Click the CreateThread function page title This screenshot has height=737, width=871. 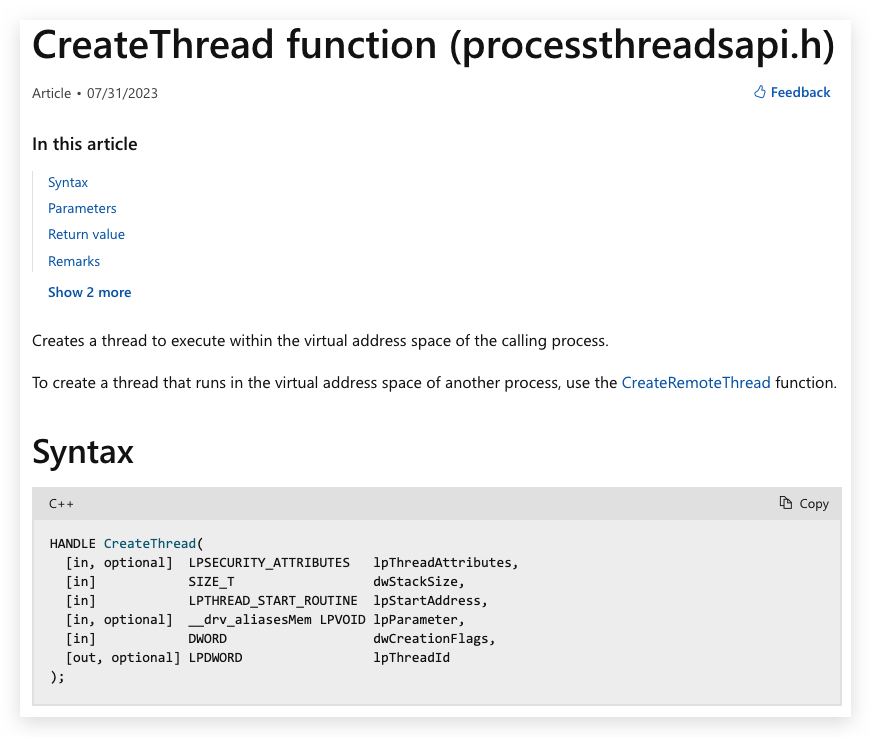tap(433, 44)
